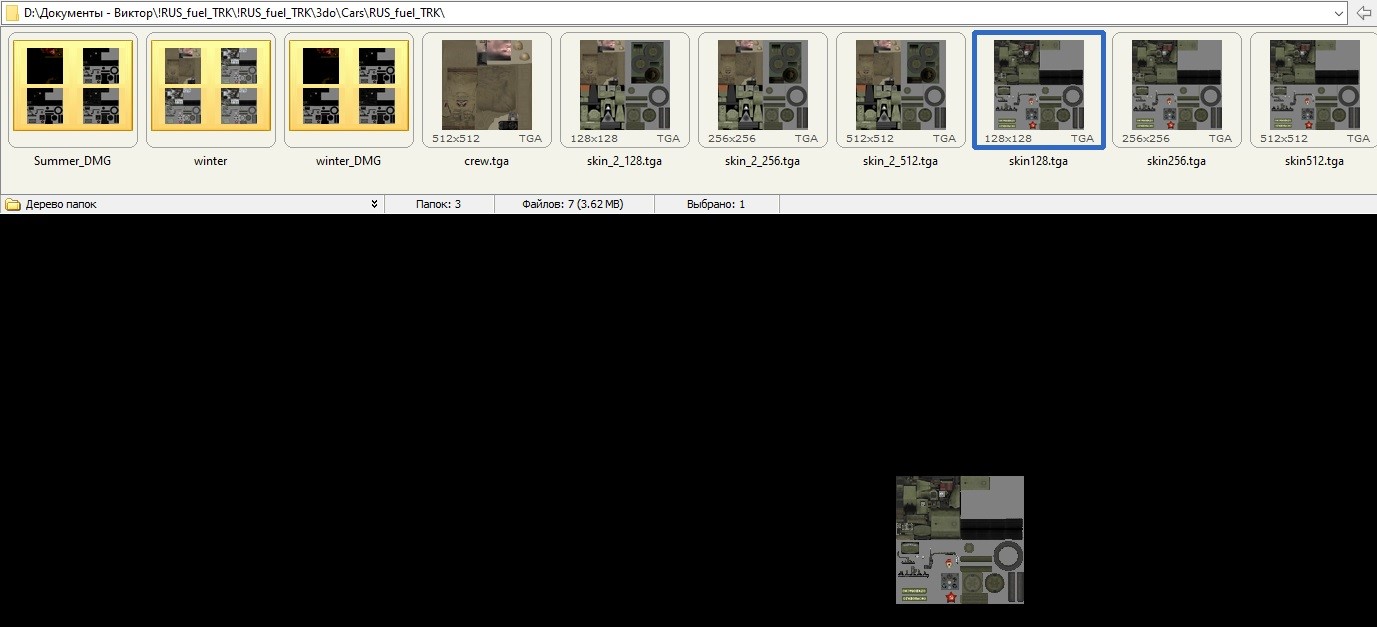Click the Папок: 3 status entry
1377x627 pixels.
[x=438, y=204]
